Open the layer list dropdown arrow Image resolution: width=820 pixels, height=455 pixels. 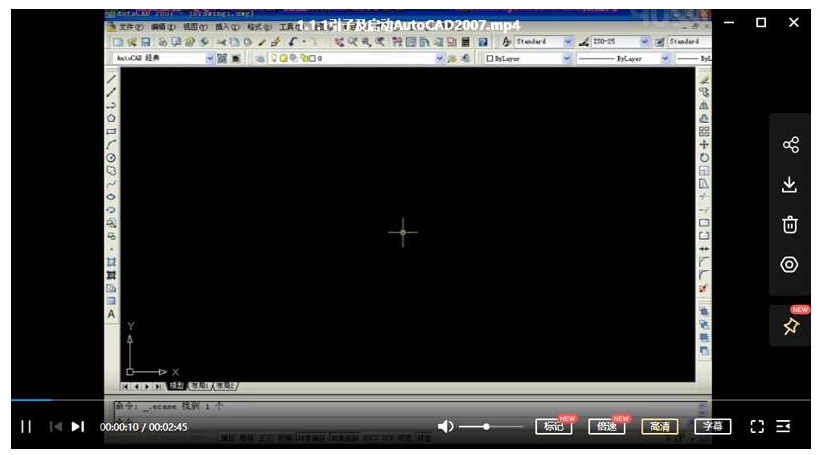coord(440,59)
